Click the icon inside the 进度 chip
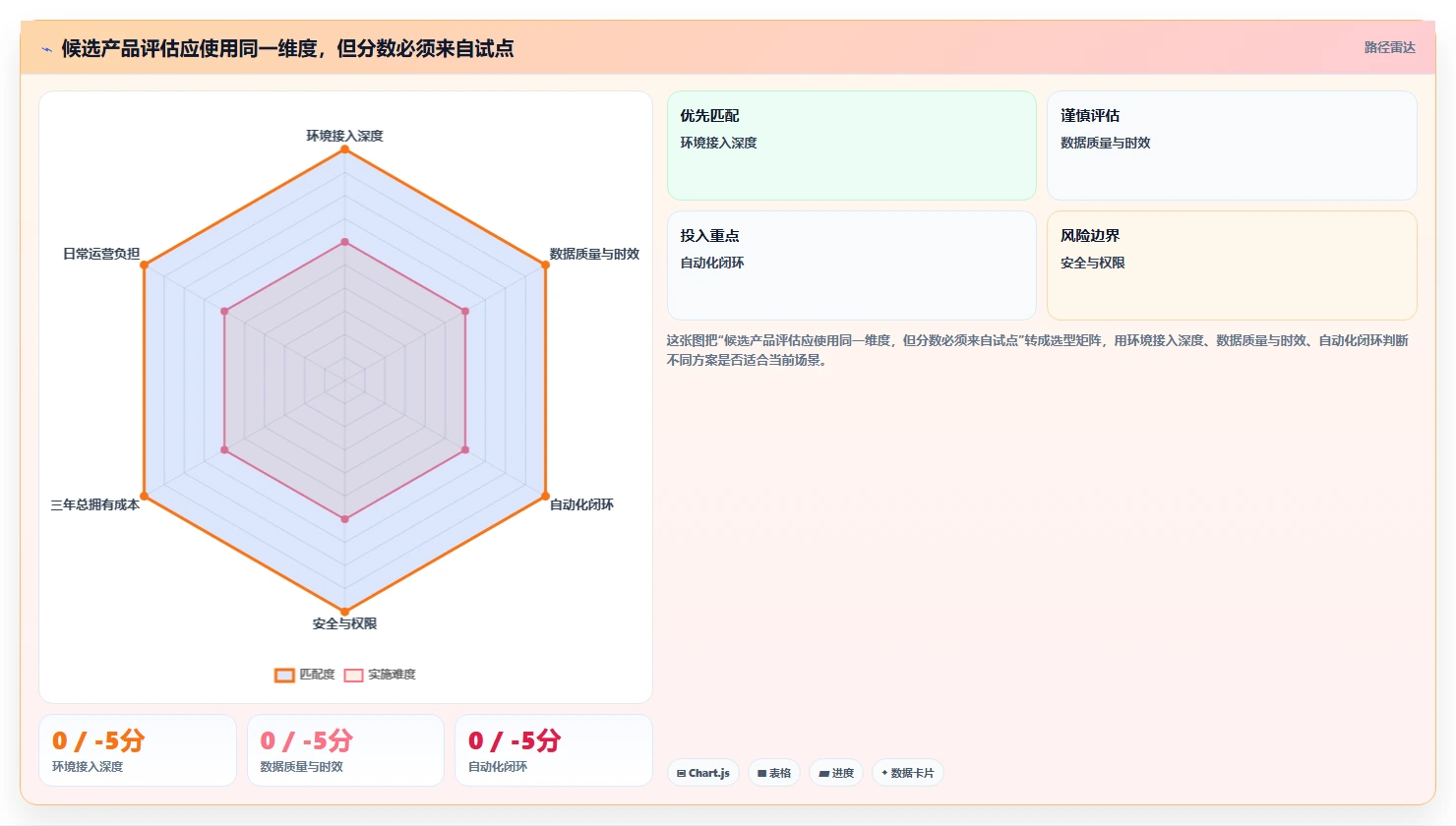 coord(823,774)
